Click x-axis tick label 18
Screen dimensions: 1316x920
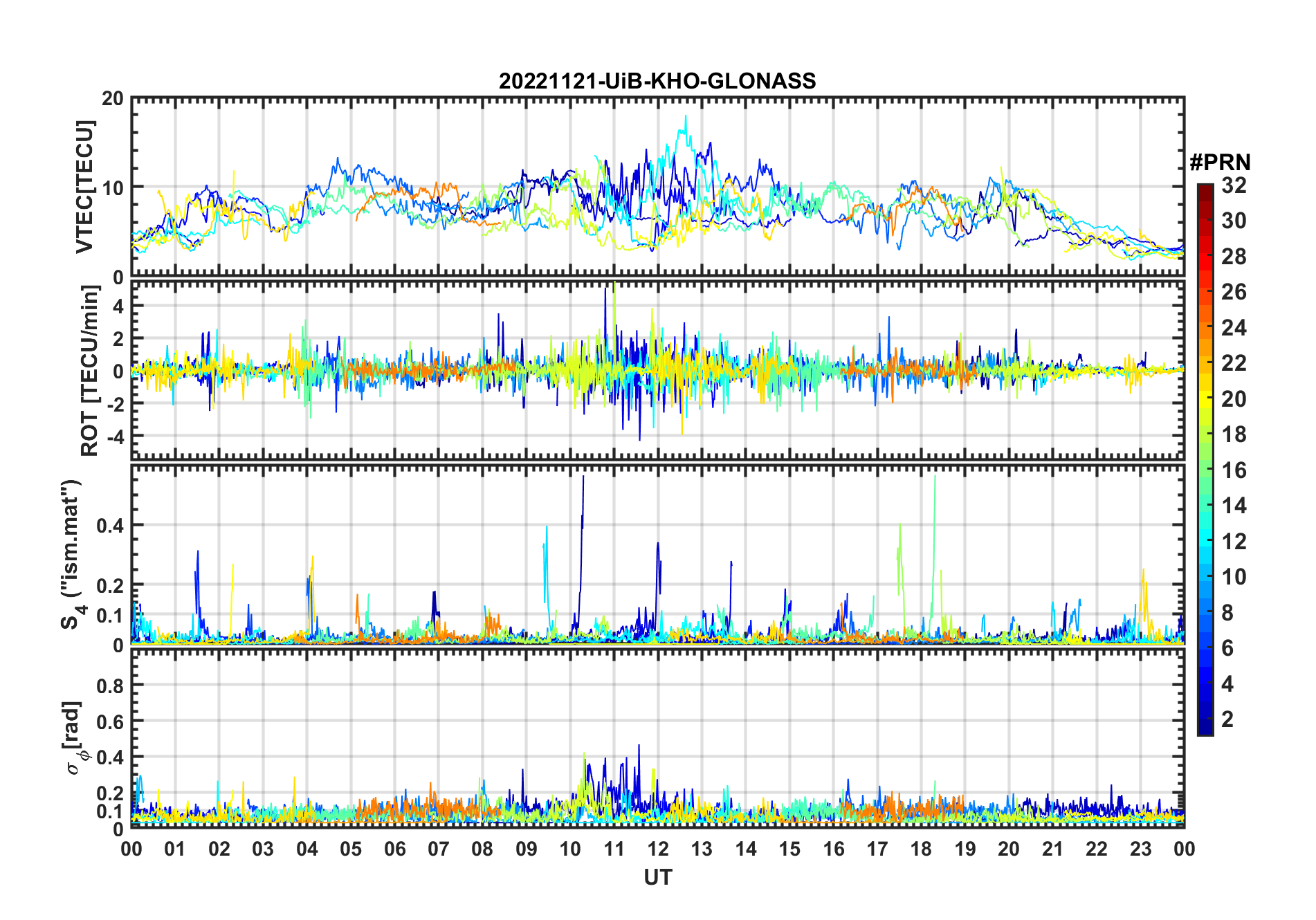pyautogui.click(x=921, y=849)
